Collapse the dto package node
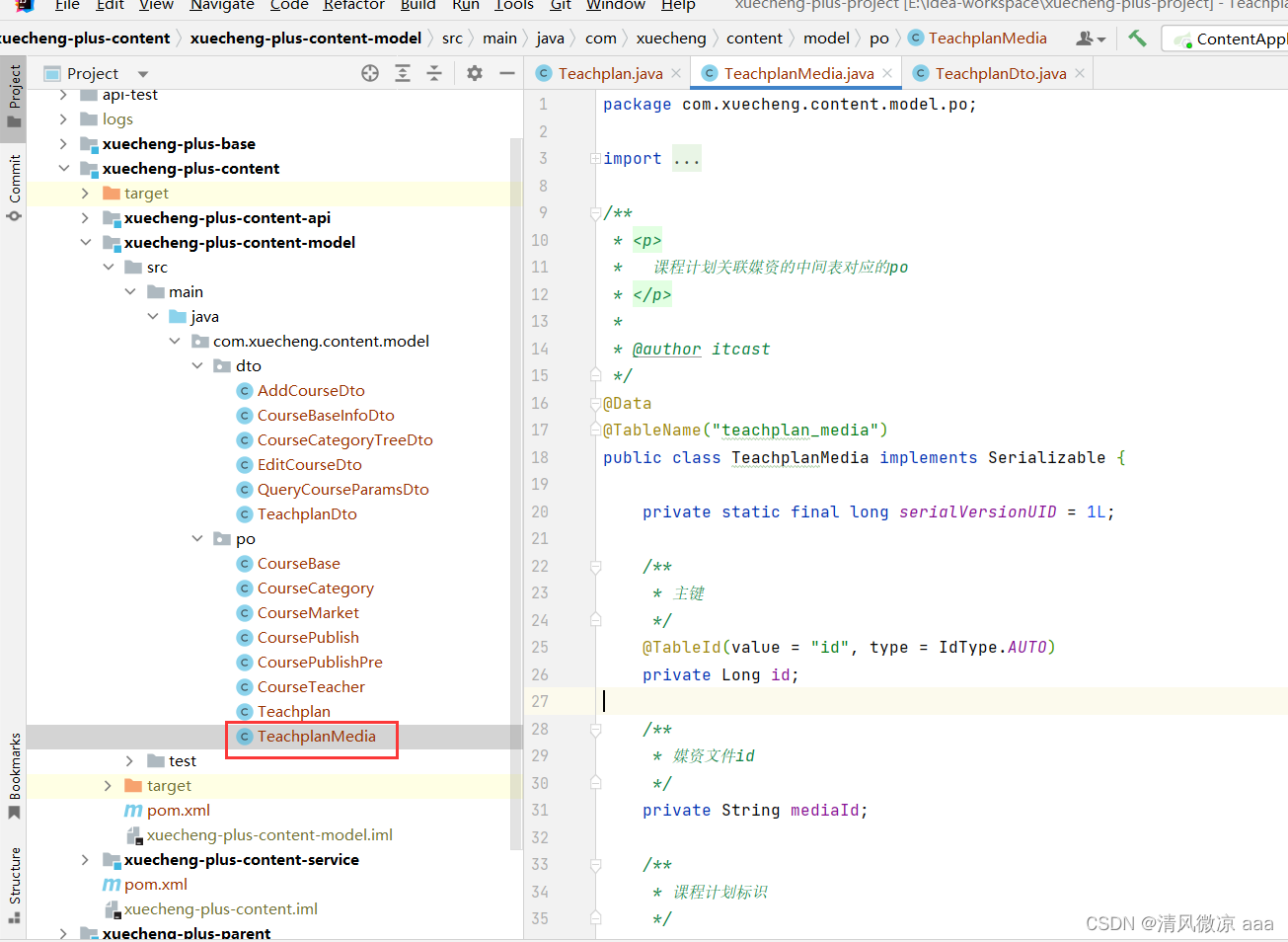This screenshot has width=1288, height=942. pyautogui.click(x=196, y=365)
